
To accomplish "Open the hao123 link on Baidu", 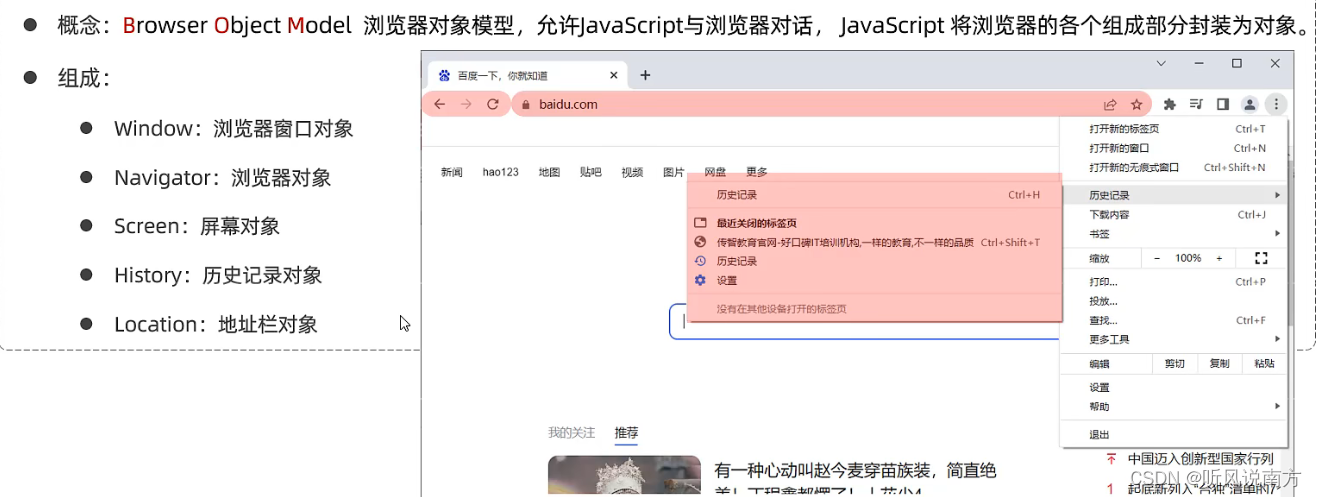I will point(501,172).
